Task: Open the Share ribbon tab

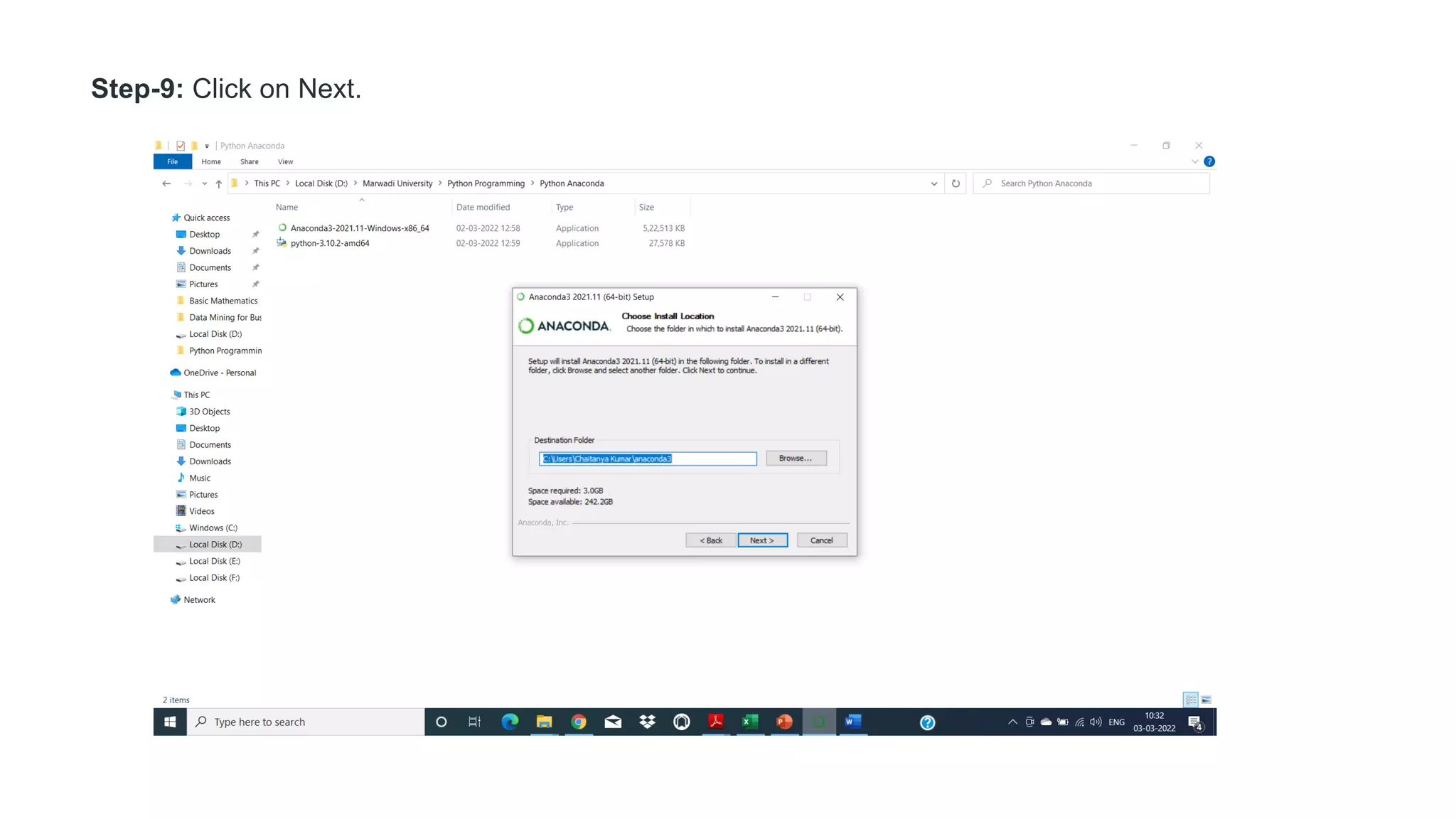Action: click(249, 162)
